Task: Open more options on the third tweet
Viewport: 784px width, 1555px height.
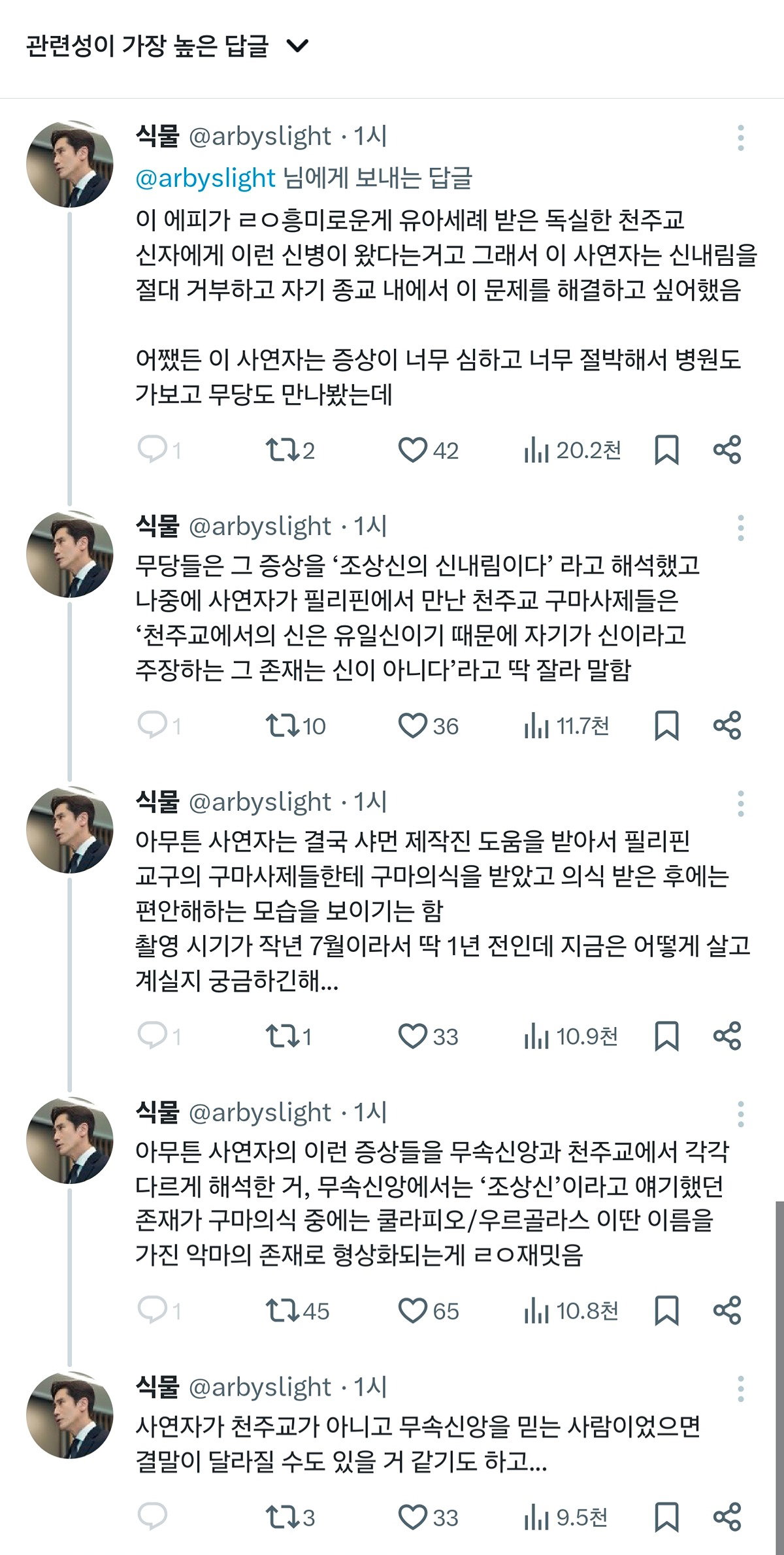Action: click(x=740, y=804)
